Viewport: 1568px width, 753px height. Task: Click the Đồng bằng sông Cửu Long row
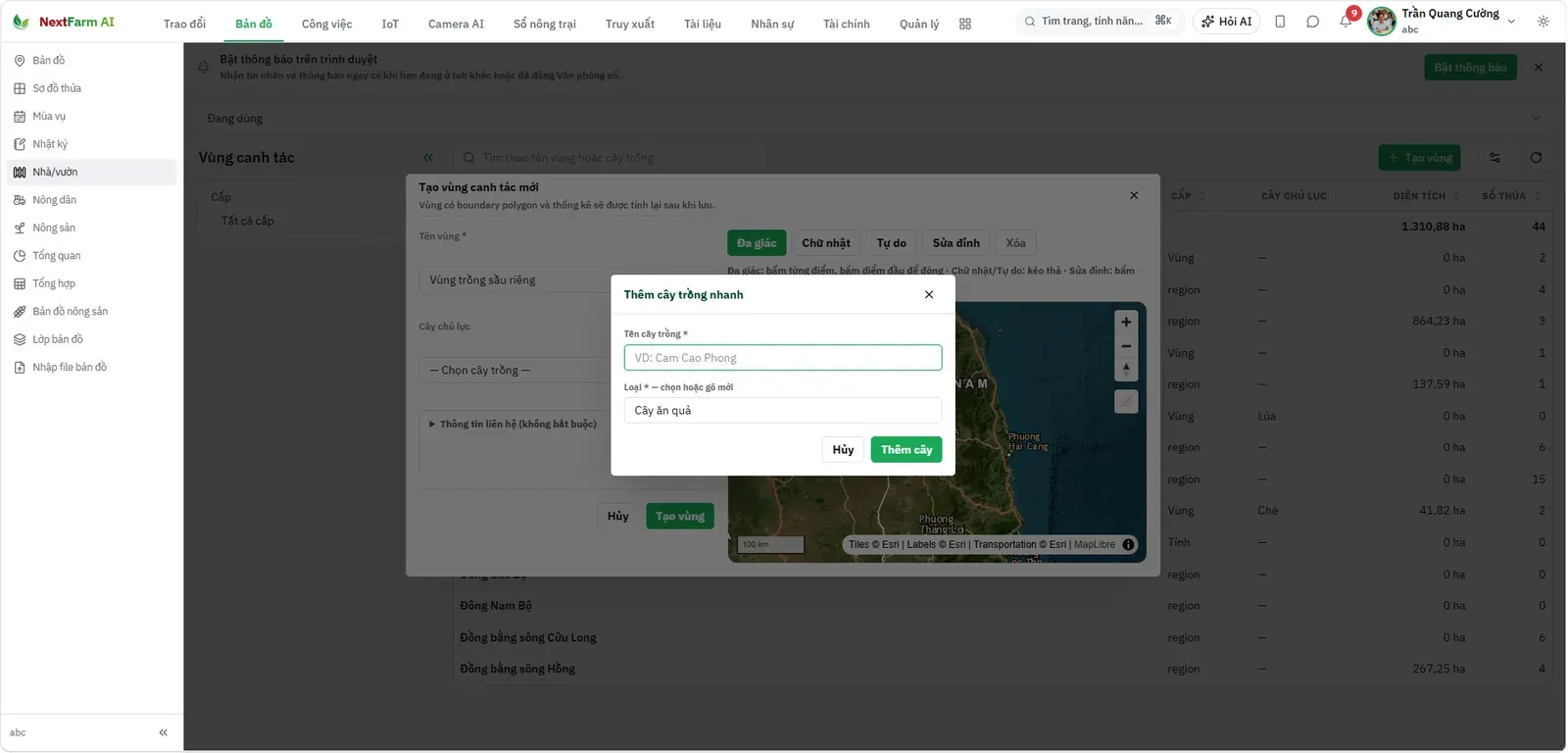tap(1004, 637)
